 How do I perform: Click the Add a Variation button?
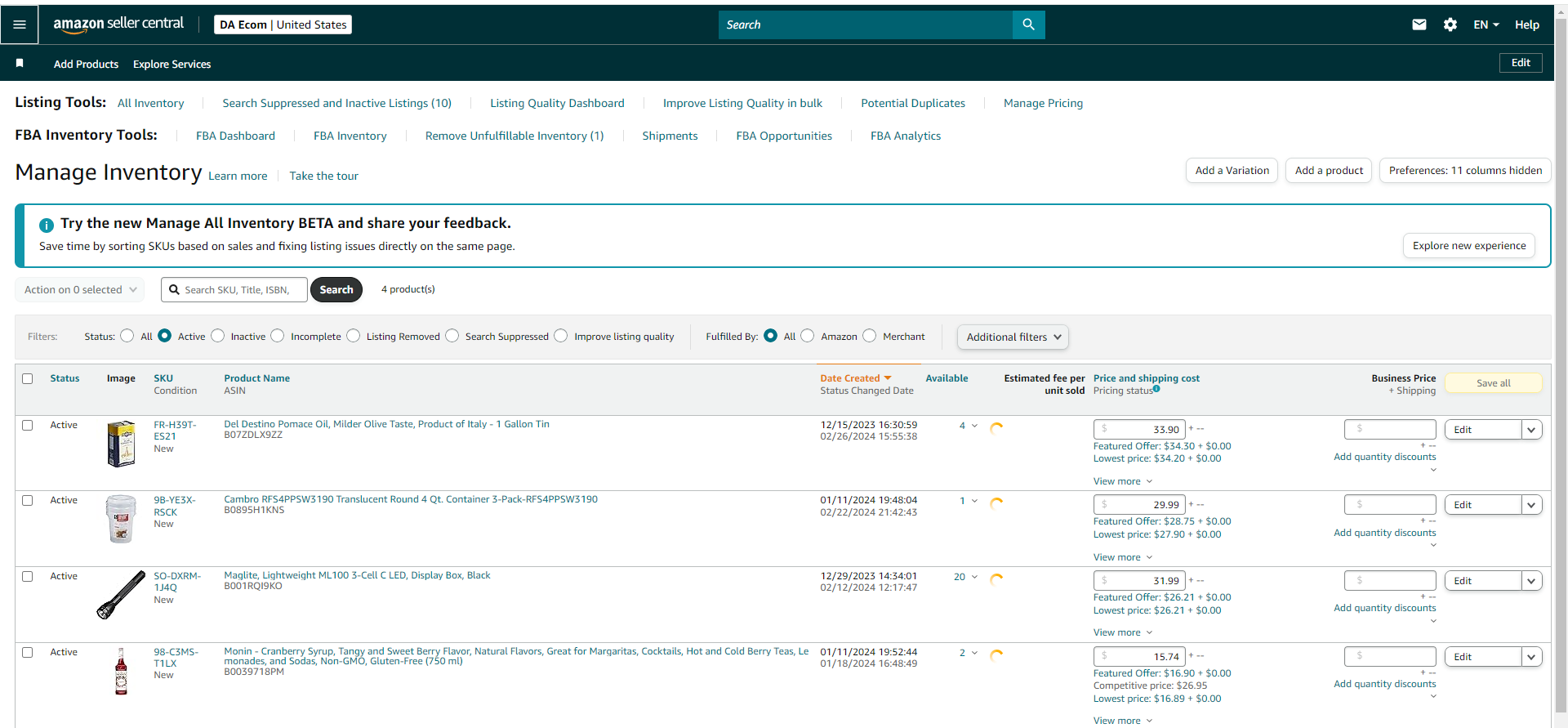1232,171
